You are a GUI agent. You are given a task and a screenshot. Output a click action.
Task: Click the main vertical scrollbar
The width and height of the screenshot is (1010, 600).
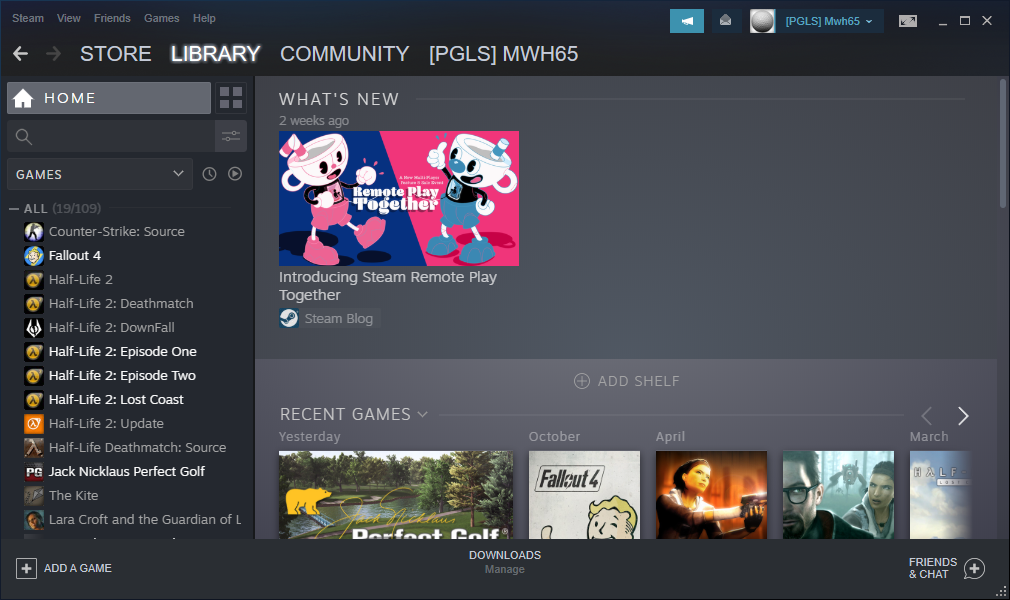(1003, 143)
